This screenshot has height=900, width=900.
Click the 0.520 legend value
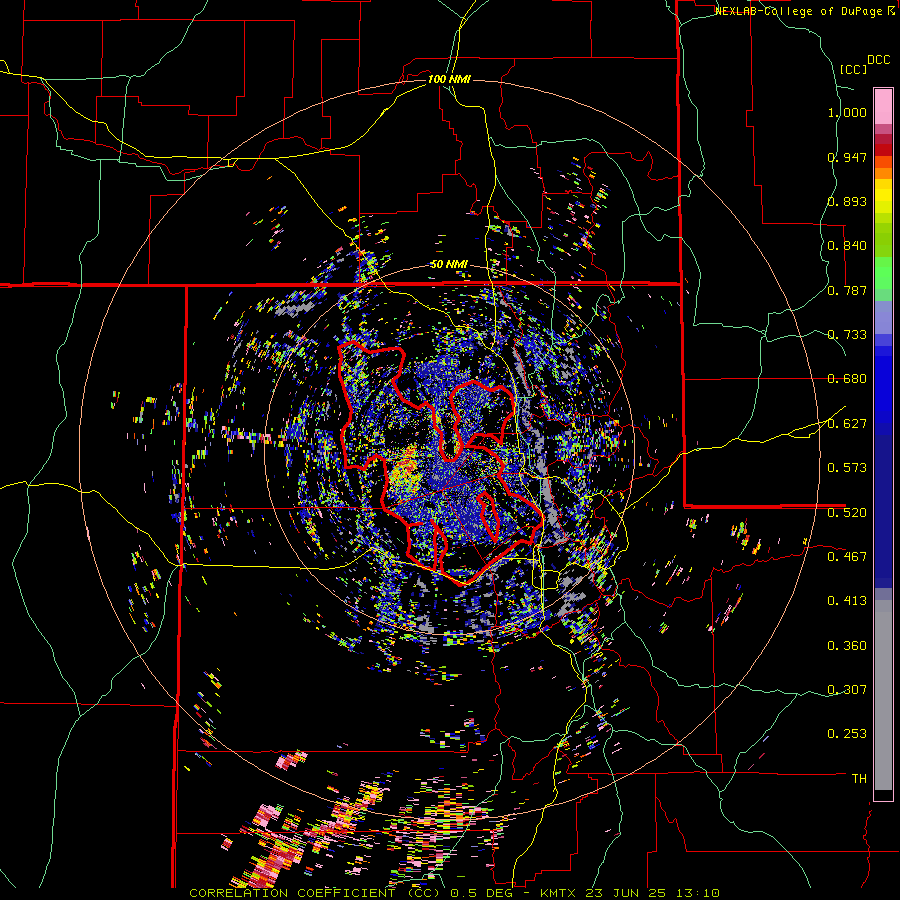click(847, 512)
